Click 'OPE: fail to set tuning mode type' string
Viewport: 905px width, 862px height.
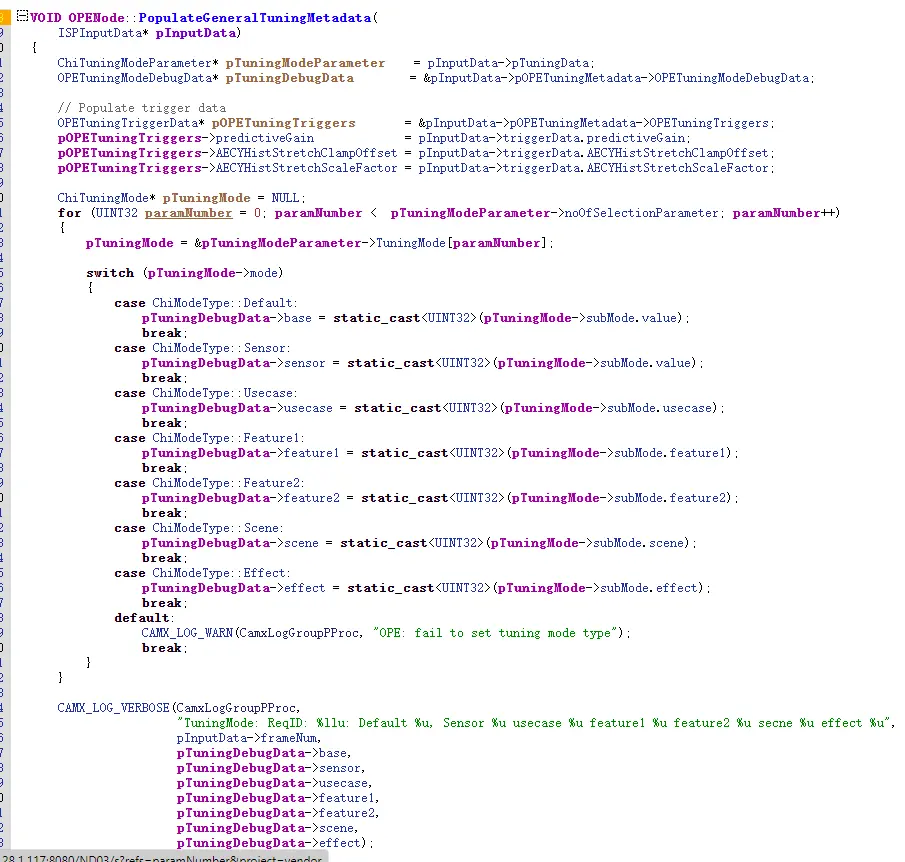(x=495, y=633)
